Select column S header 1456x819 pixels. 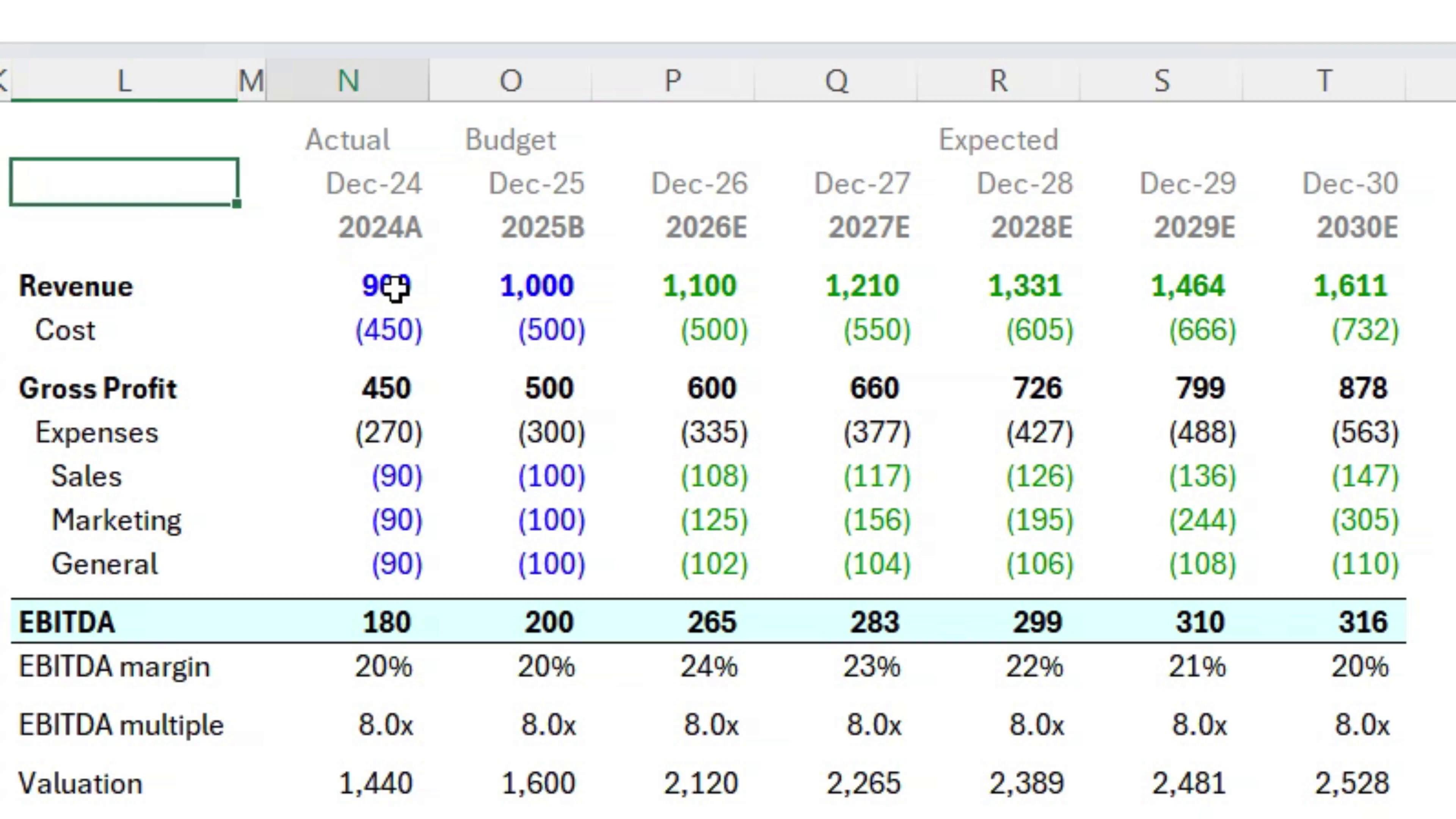[1161, 81]
